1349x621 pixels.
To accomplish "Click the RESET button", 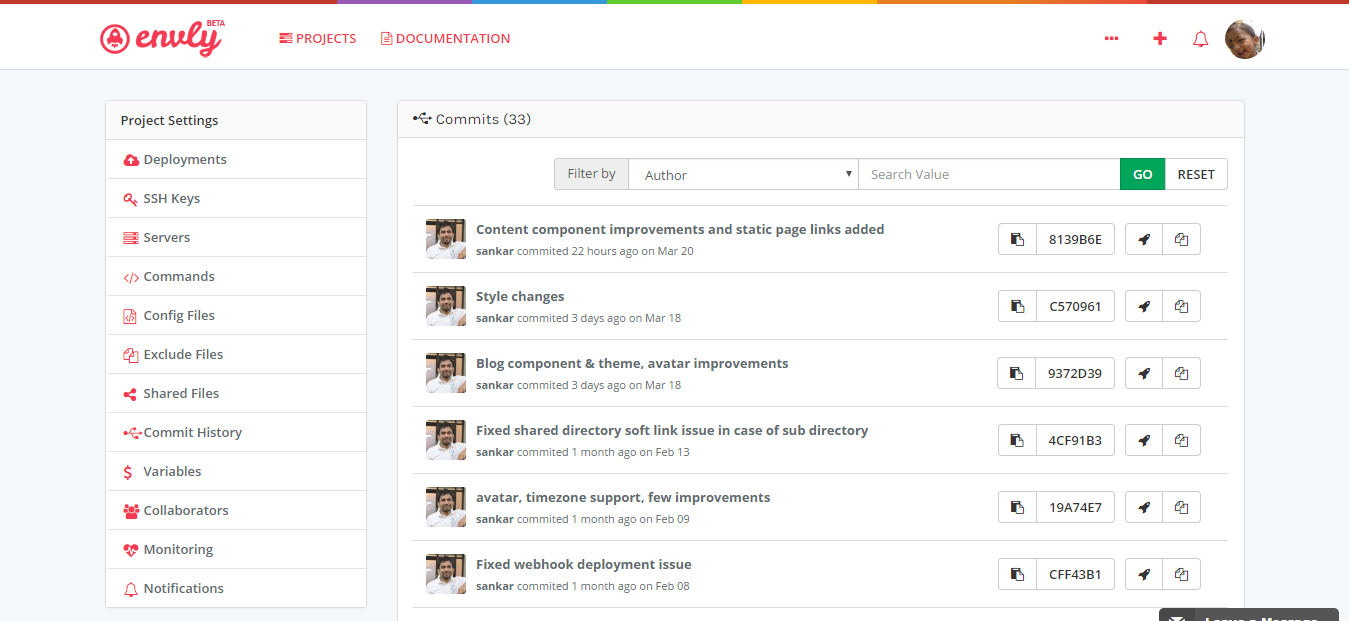I will click(1196, 174).
